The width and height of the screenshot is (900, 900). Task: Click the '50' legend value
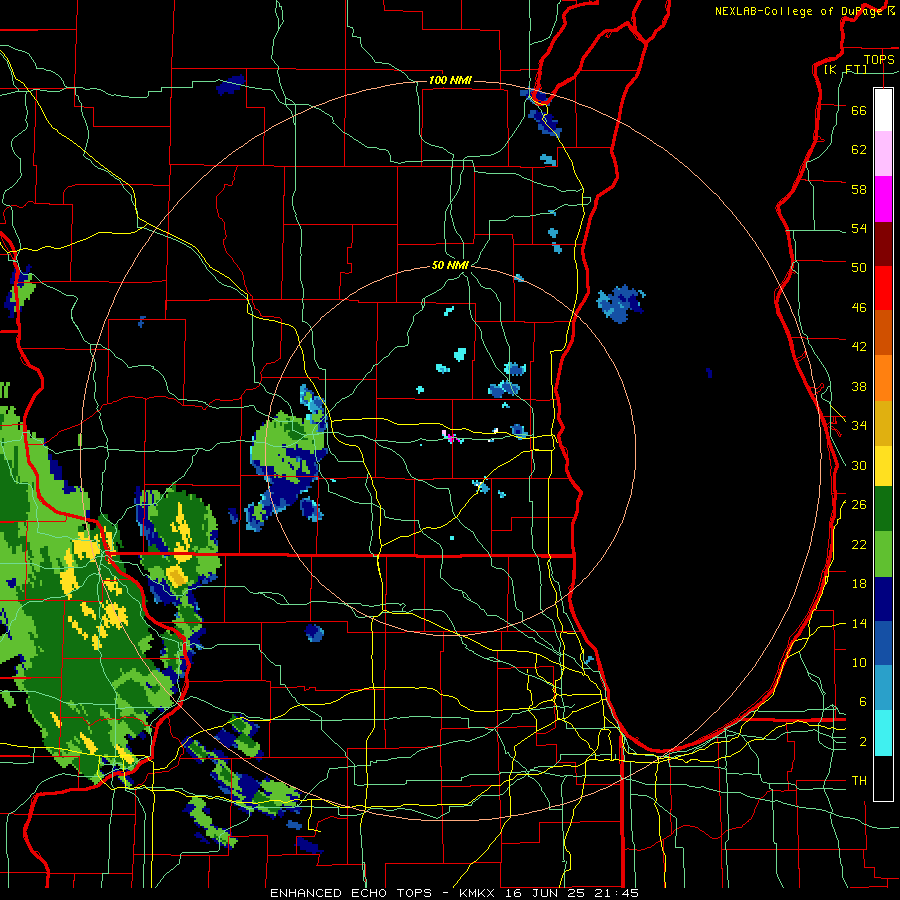pyautogui.click(x=859, y=268)
